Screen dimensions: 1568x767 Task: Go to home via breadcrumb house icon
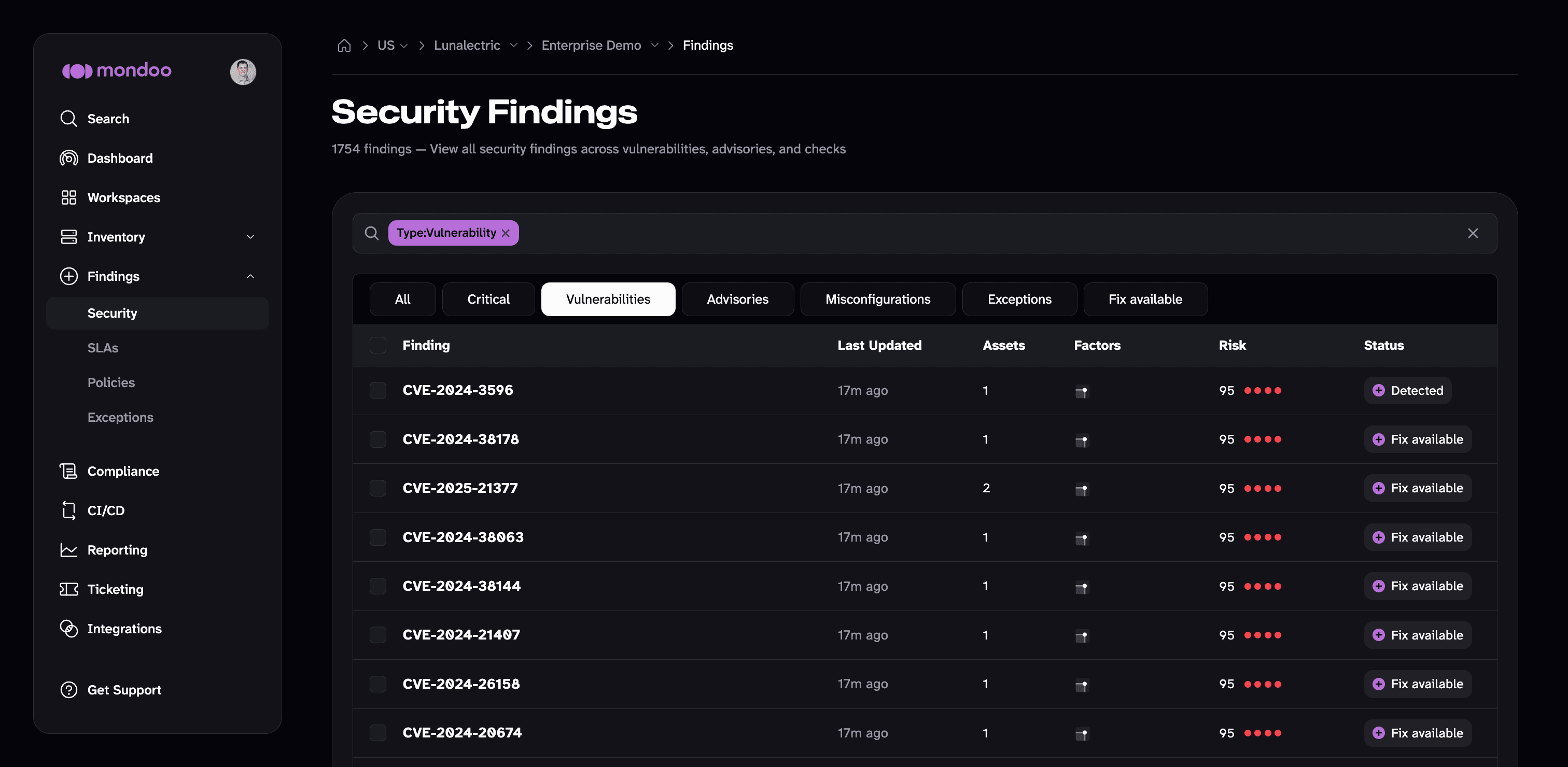pos(344,46)
